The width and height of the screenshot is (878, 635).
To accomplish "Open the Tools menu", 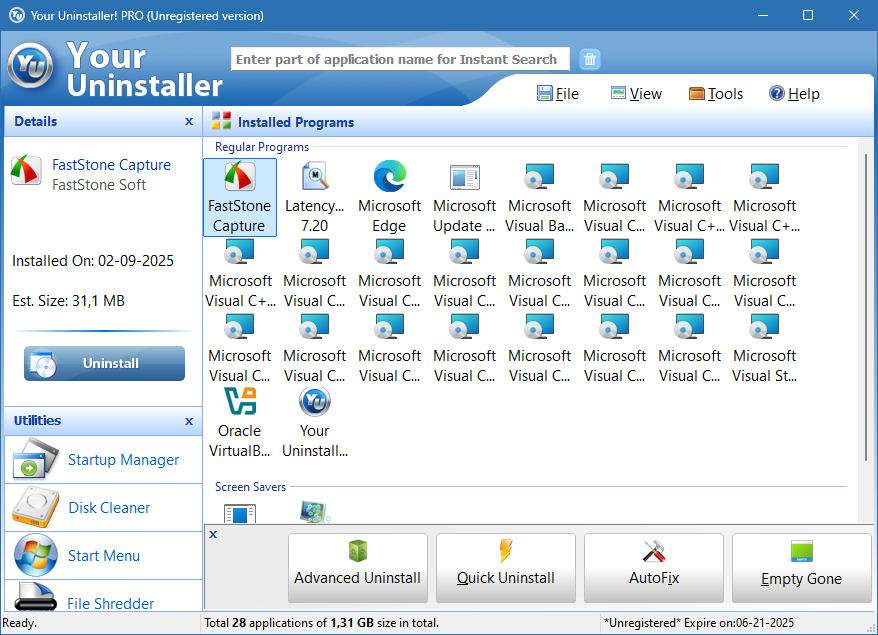I will (x=716, y=94).
